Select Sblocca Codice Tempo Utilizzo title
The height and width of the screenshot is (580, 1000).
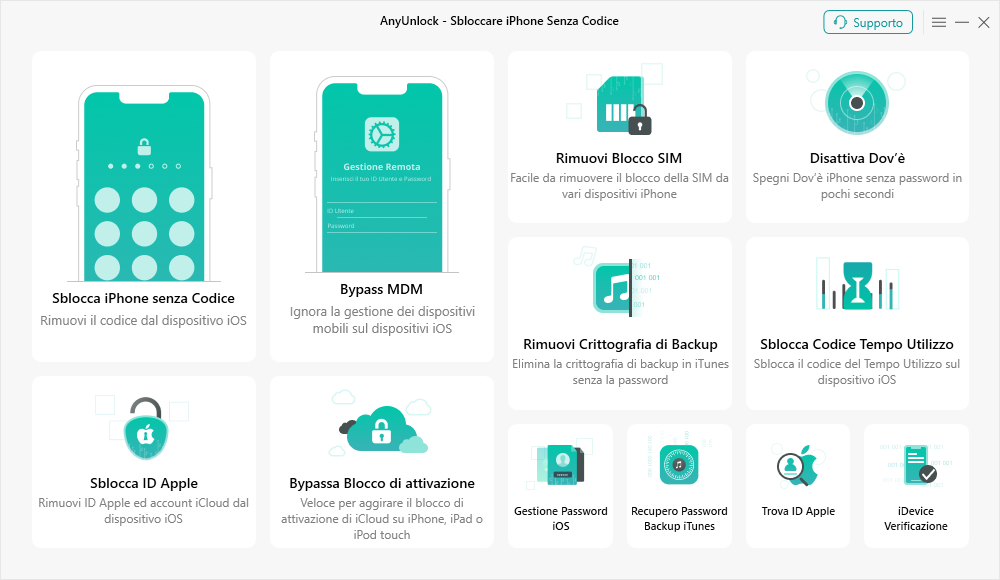click(857, 344)
